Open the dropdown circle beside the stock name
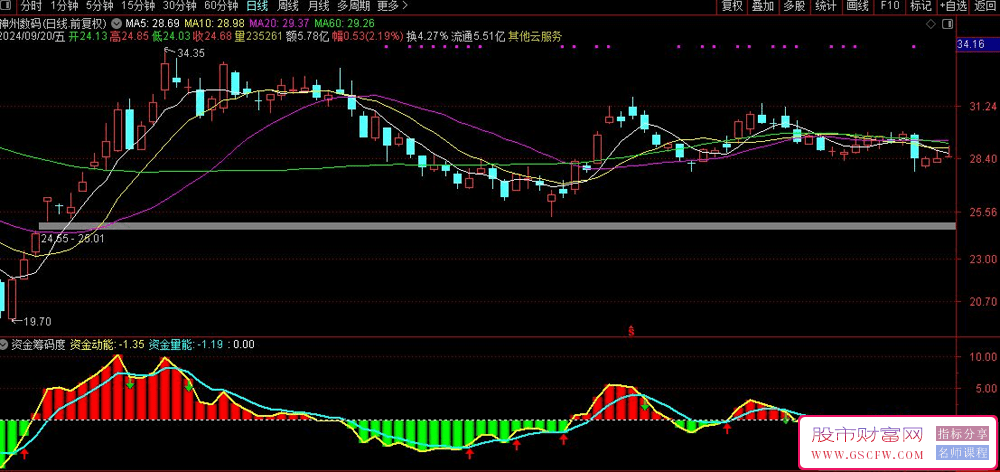Screen dimensions: 1000x472 point(117,24)
